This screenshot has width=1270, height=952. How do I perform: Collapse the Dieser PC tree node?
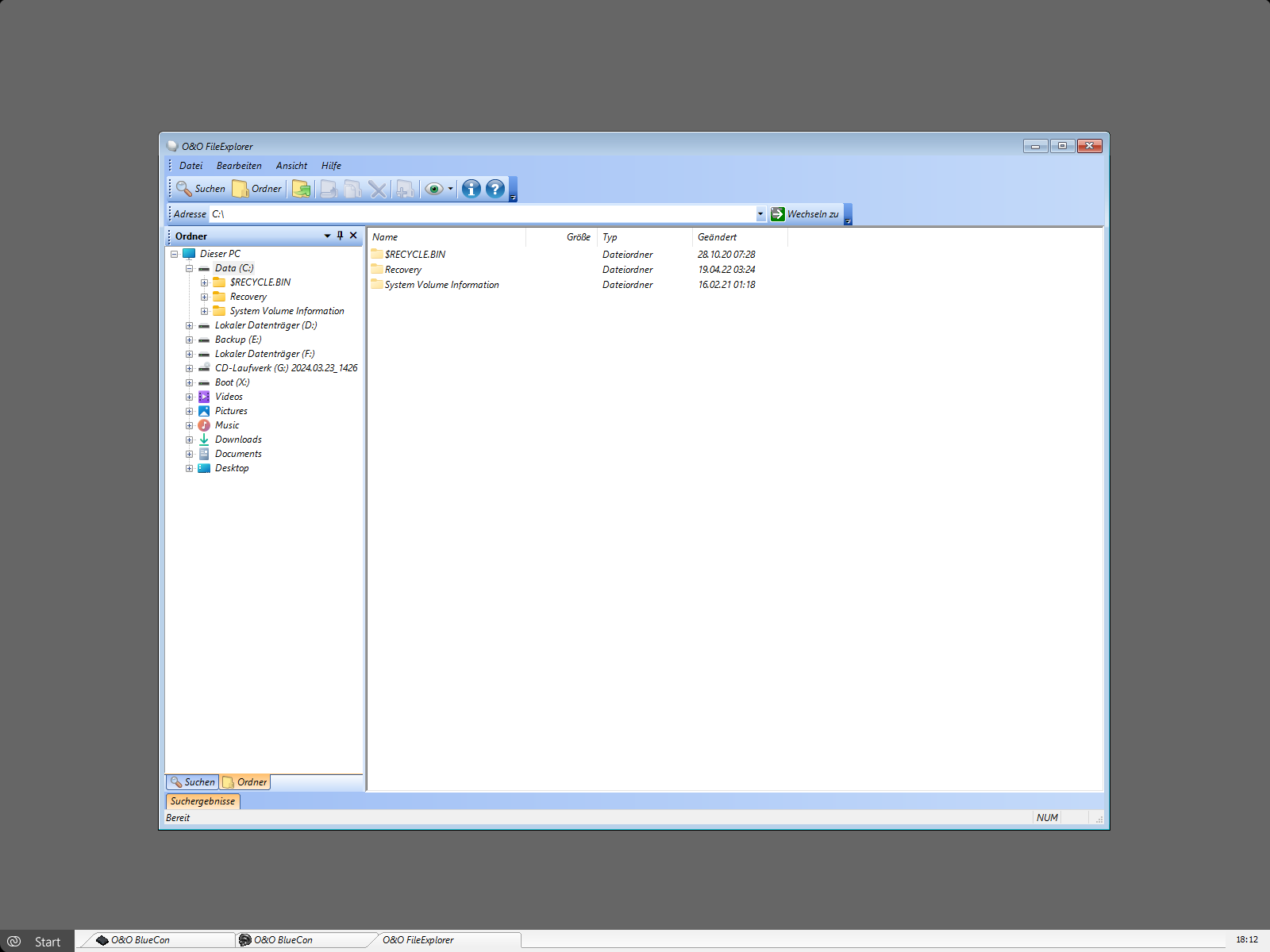[x=175, y=254]
